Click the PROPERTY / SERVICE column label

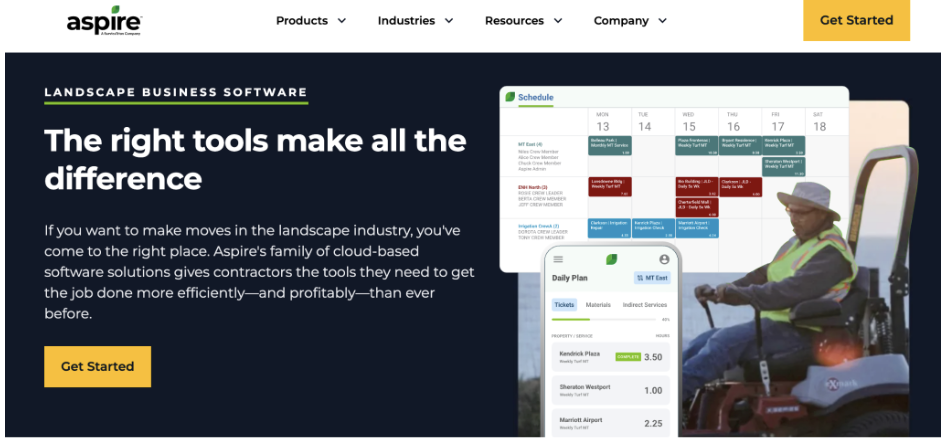coord(572,336)
